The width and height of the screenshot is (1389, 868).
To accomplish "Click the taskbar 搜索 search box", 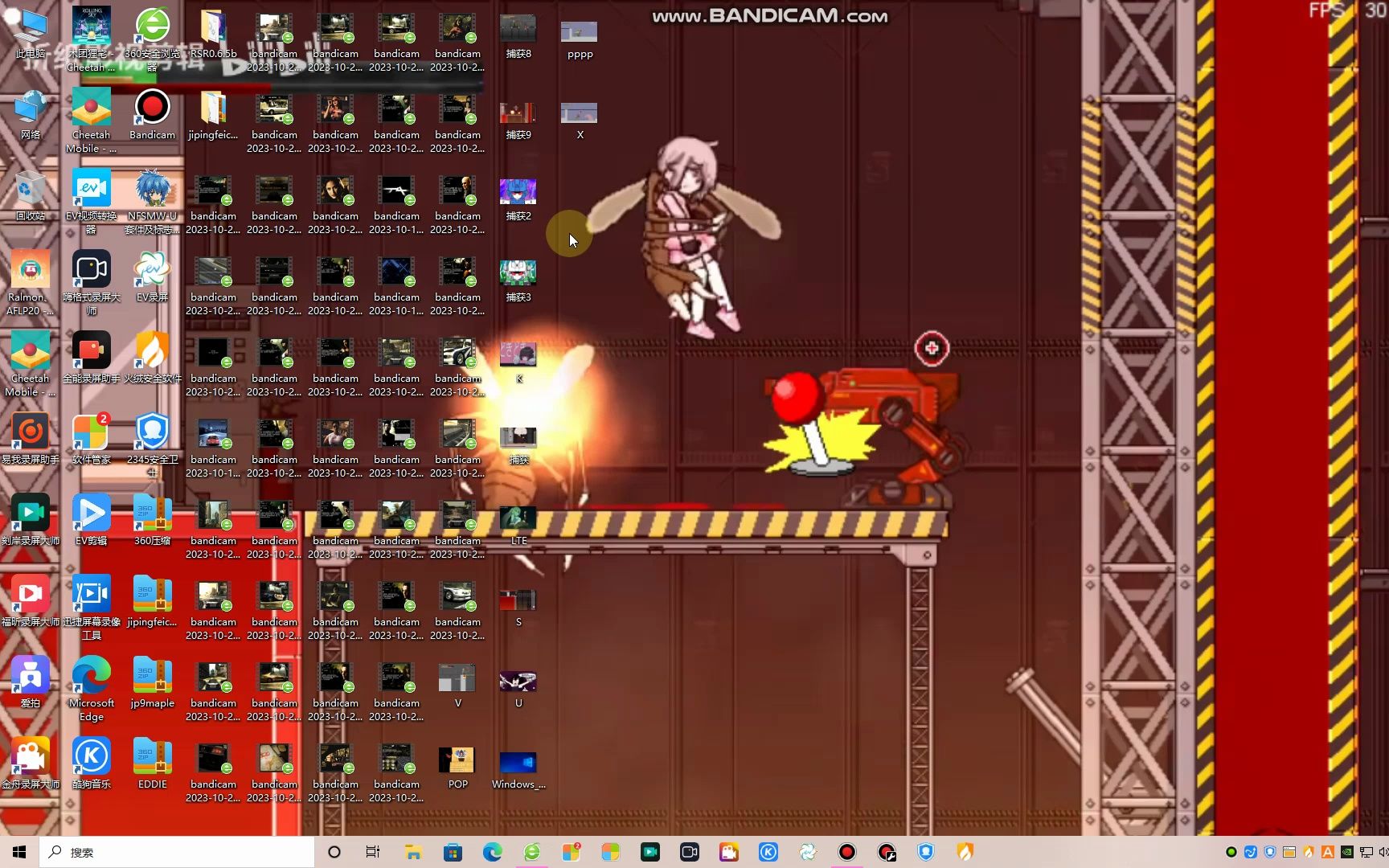I will [176, 852].
